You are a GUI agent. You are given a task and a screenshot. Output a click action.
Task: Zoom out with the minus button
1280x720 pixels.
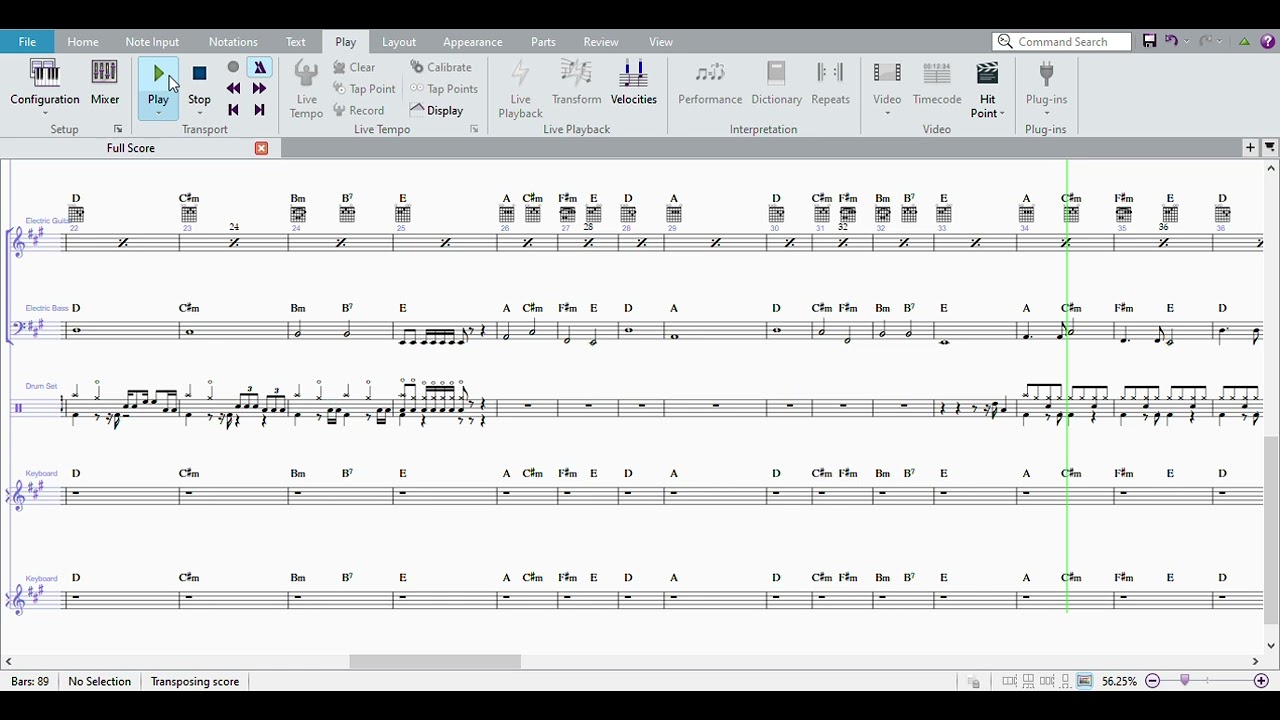tap(1152, 681)
